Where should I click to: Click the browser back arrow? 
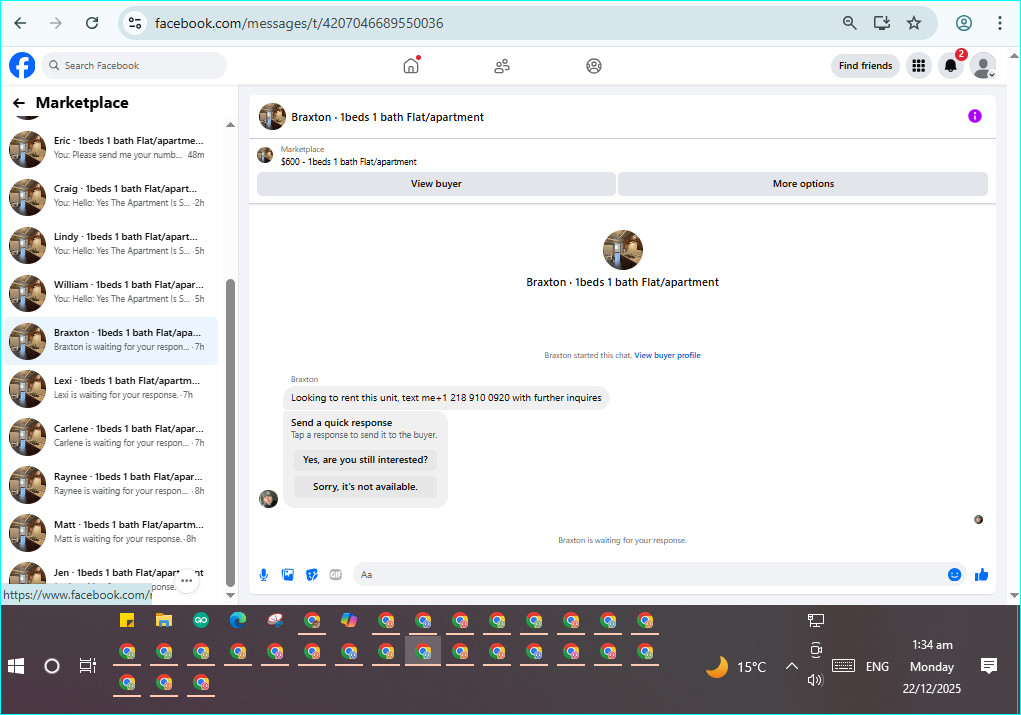point(20,23)
